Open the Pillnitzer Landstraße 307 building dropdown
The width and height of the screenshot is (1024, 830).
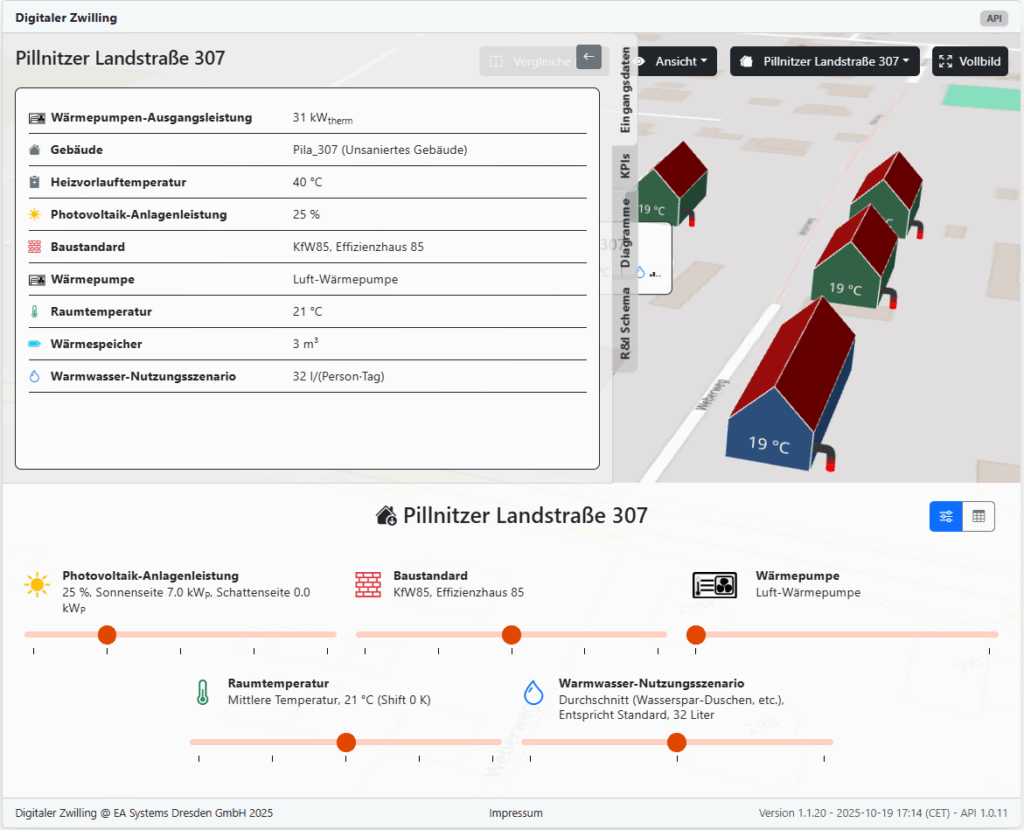pos(825,61)
